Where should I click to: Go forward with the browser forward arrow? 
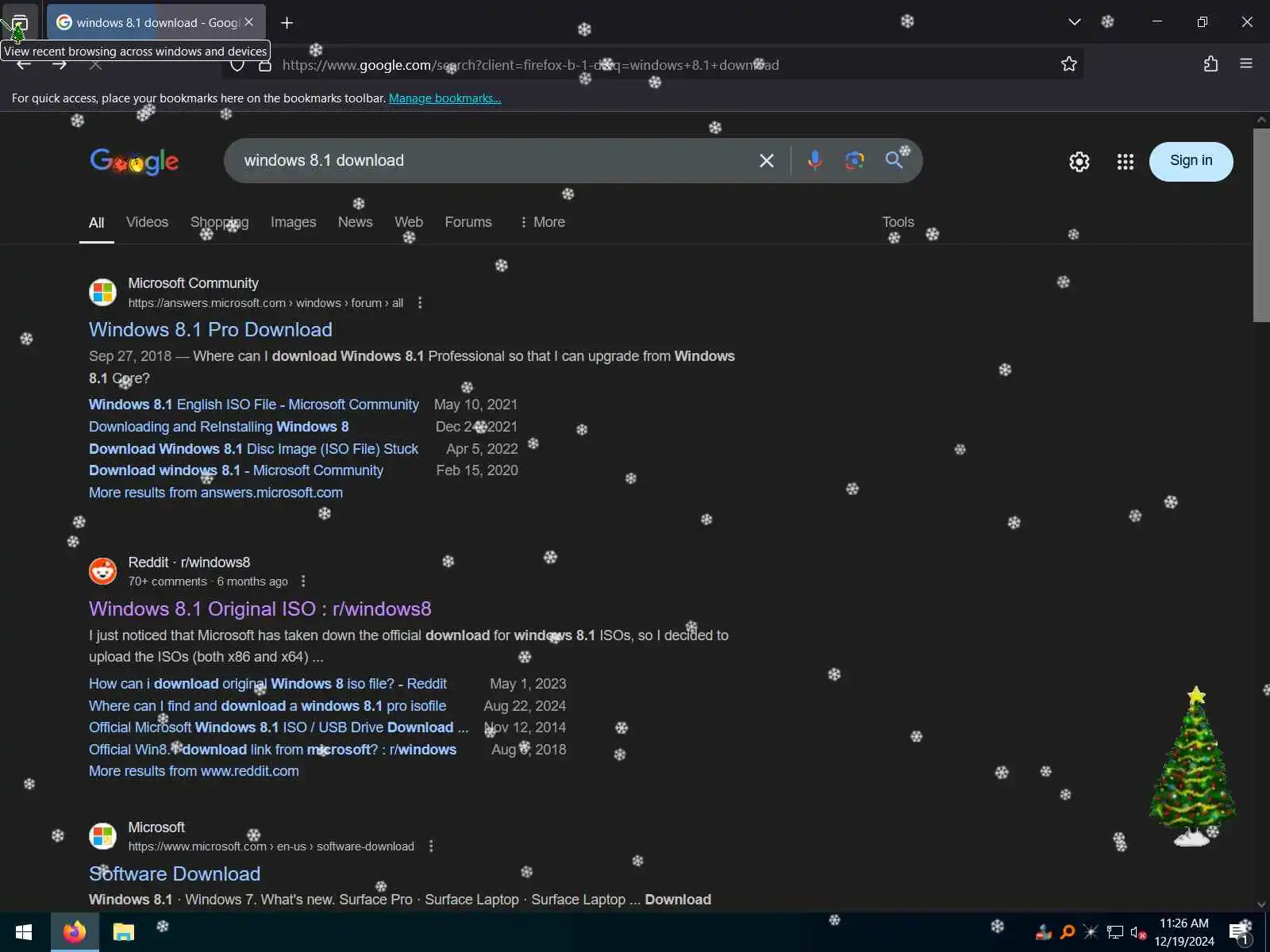tap(60, 65)
